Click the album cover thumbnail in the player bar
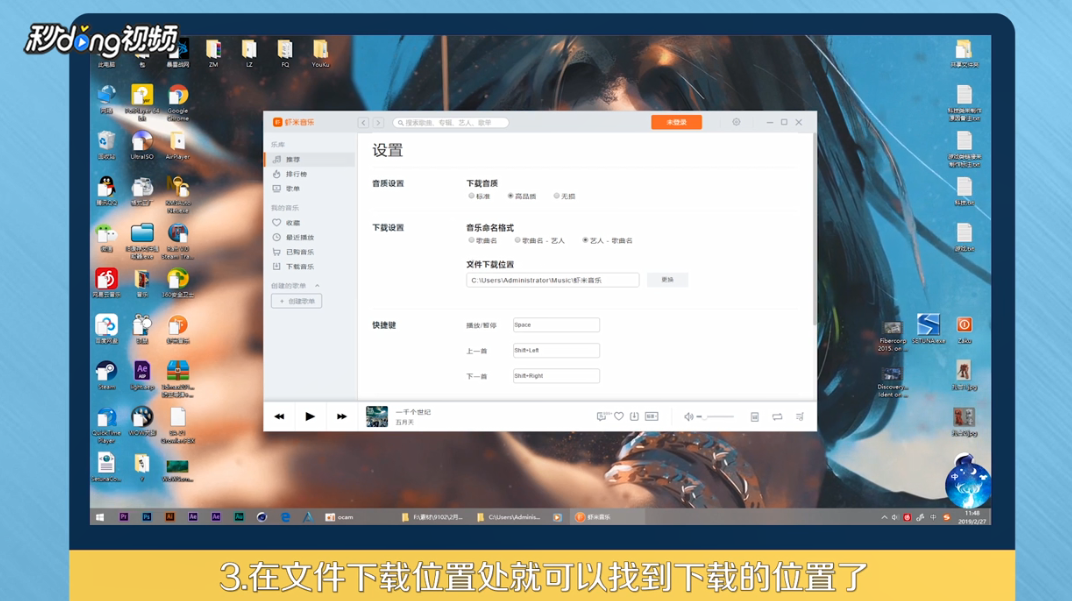The image size is (1072, 601). 377,416
